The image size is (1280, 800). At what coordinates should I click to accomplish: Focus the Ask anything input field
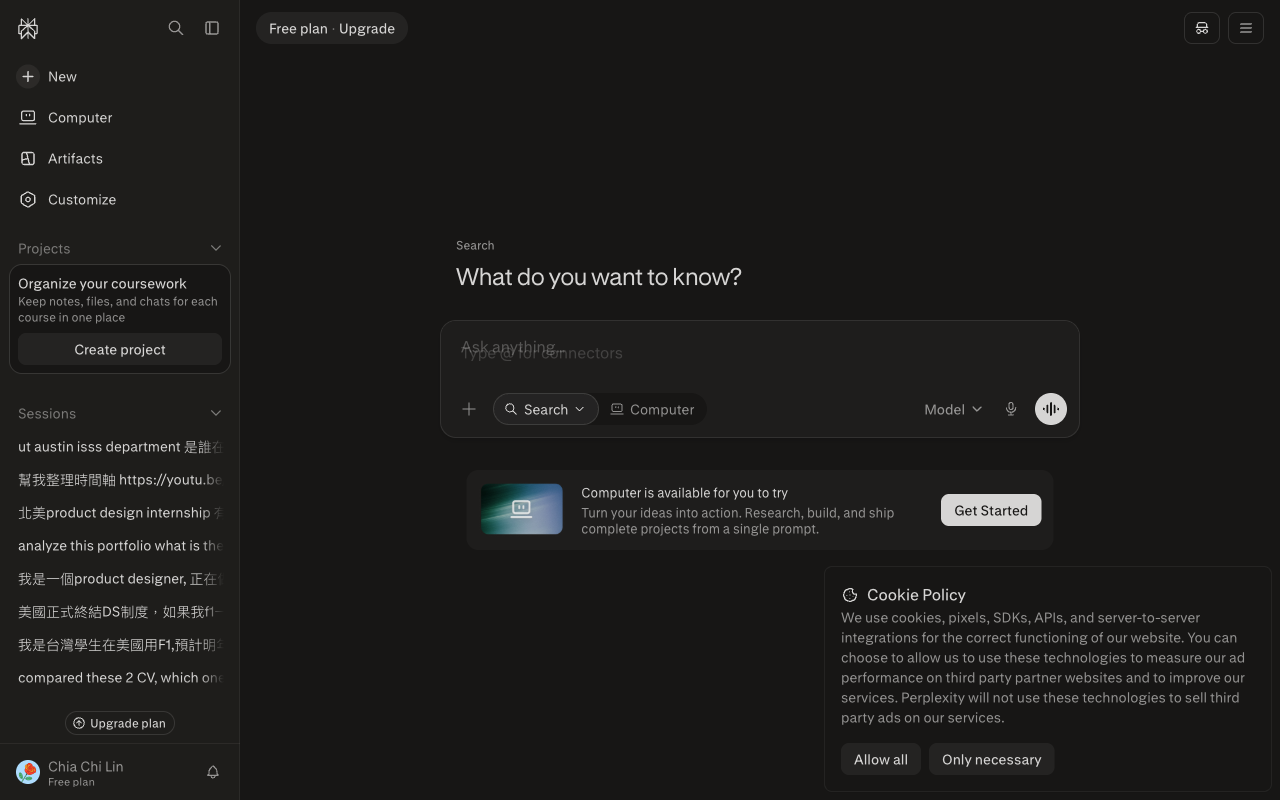pos(760,351)
